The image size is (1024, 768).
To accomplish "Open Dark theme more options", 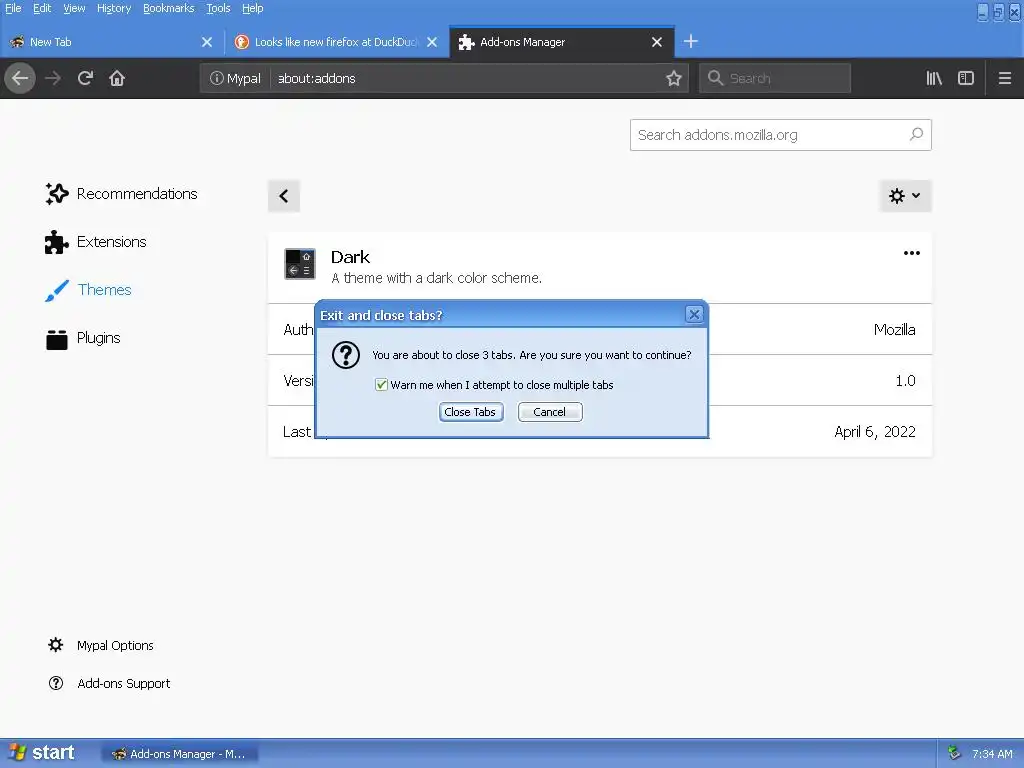I will (912, 253).
